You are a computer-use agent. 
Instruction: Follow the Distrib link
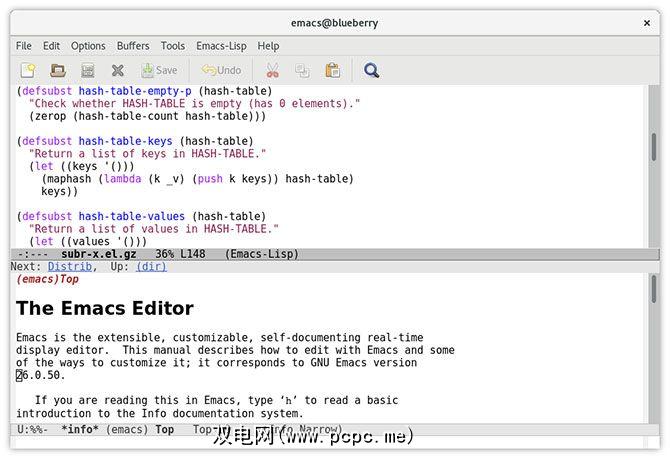pyautogui.click(x=70, y=267)
